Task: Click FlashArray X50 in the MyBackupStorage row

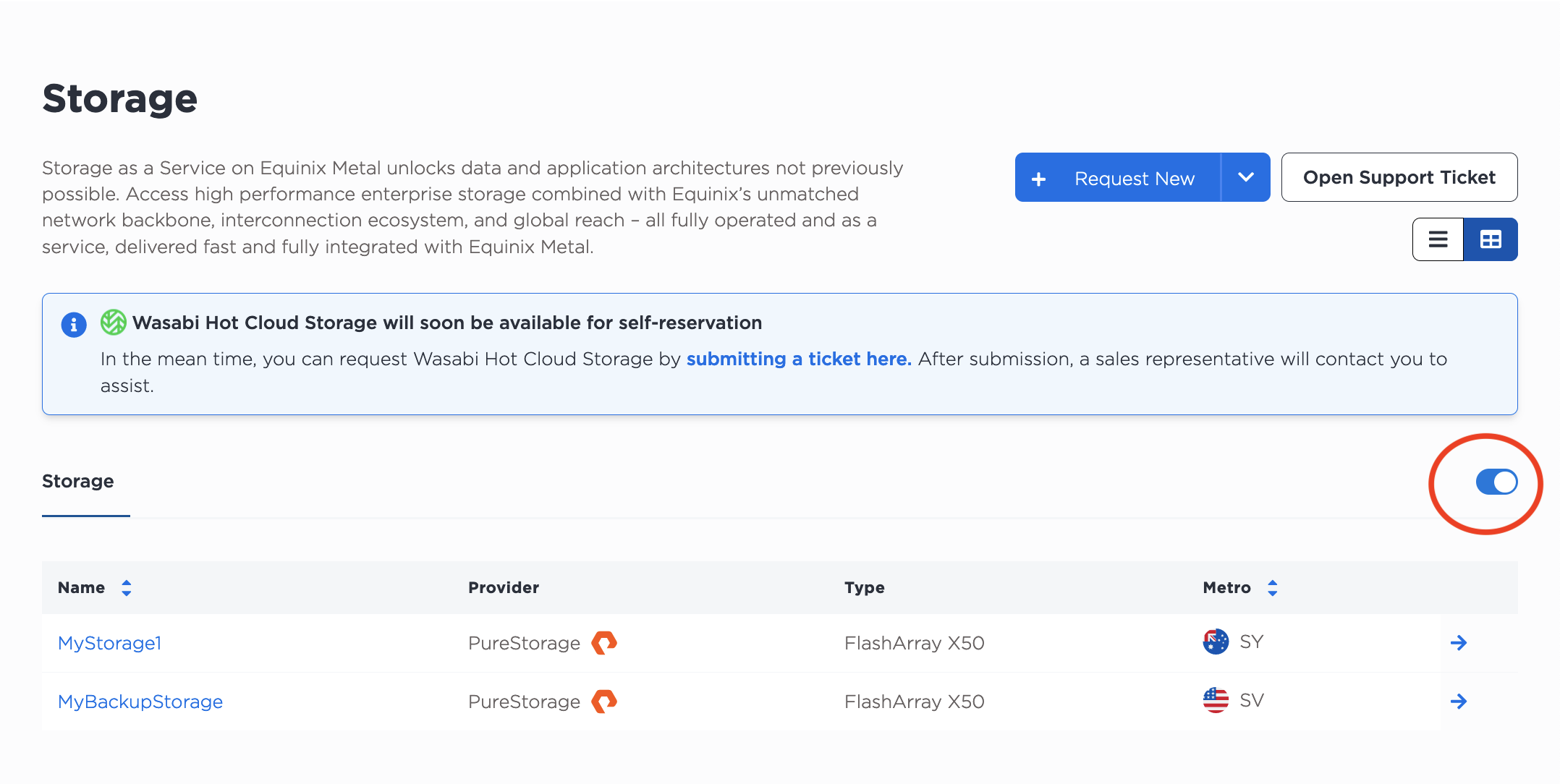Action: [915, 702]
